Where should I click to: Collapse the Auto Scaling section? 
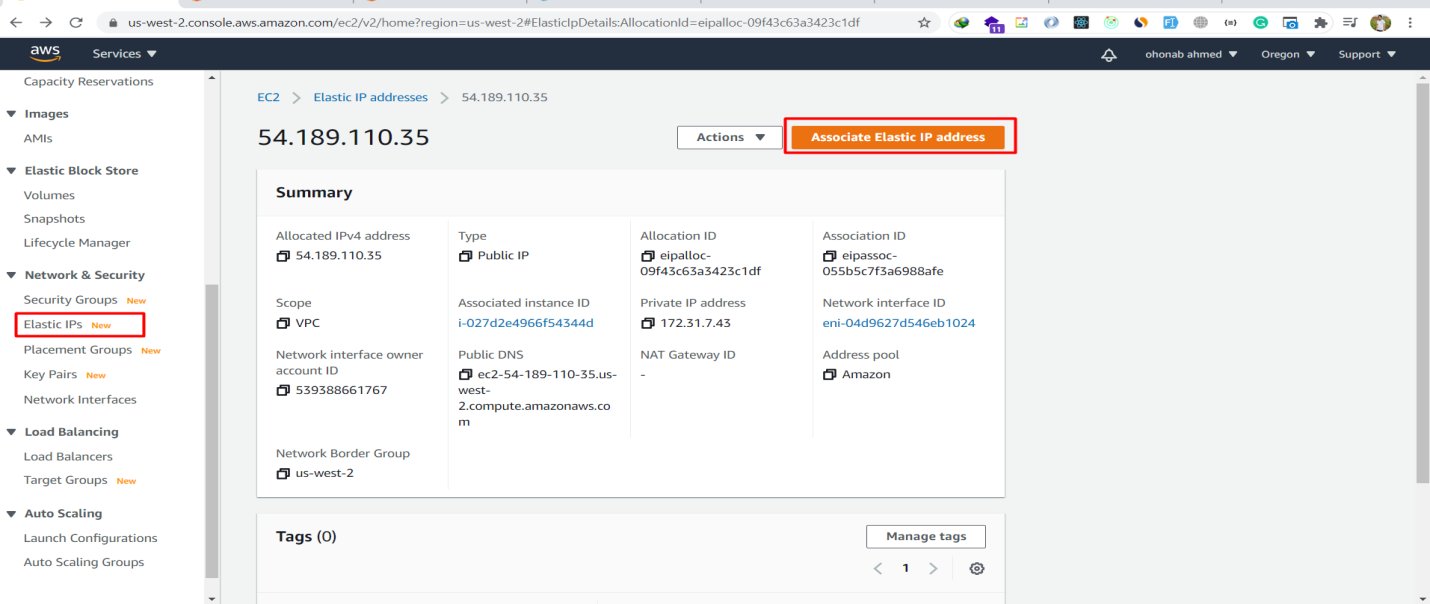click(11, 514)
